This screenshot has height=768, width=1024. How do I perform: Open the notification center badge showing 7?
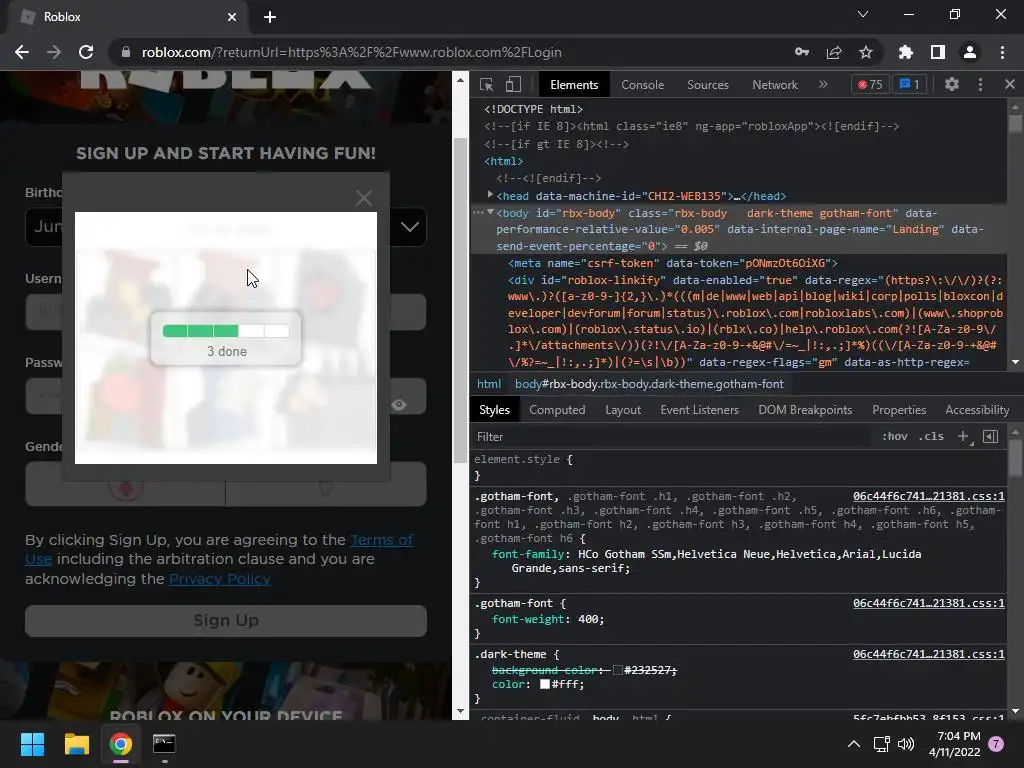(996, 744)
